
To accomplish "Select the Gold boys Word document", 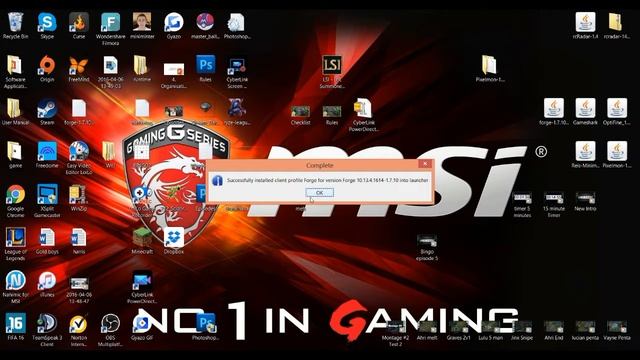I will [47, 241].
